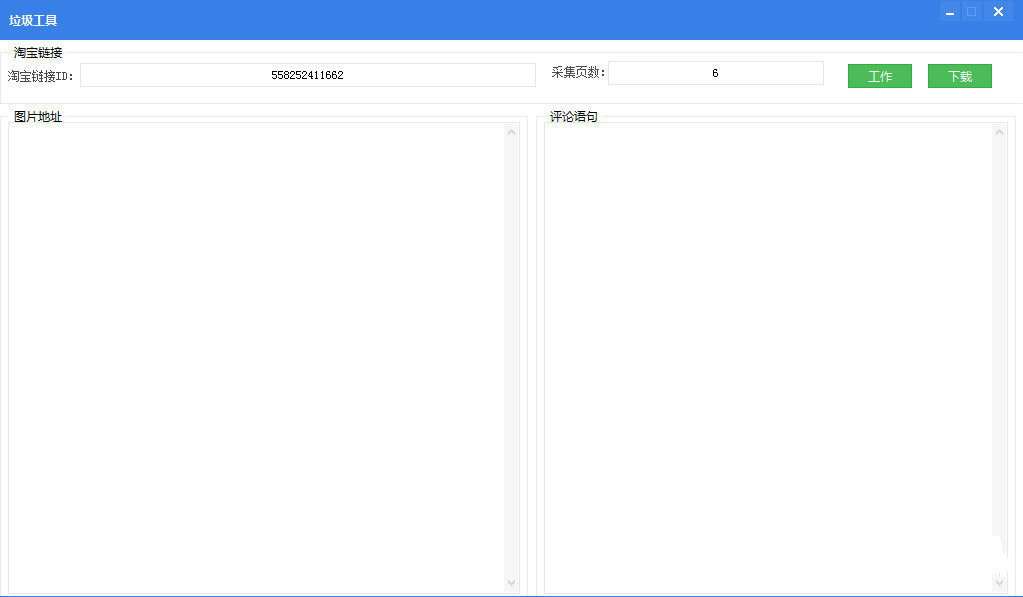This screenshot has height=597, width=1023.
Task: Click the 图片地址 panel label
Action: (38, 117)
